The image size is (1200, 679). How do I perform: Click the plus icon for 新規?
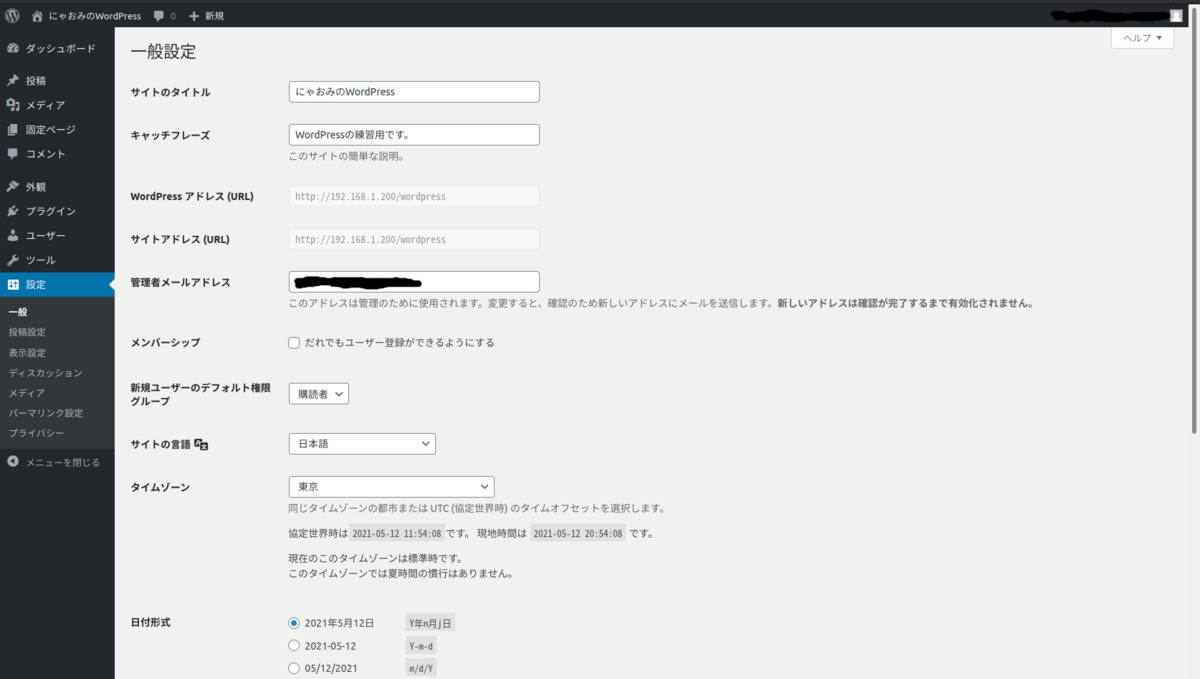tap(194, 16)
